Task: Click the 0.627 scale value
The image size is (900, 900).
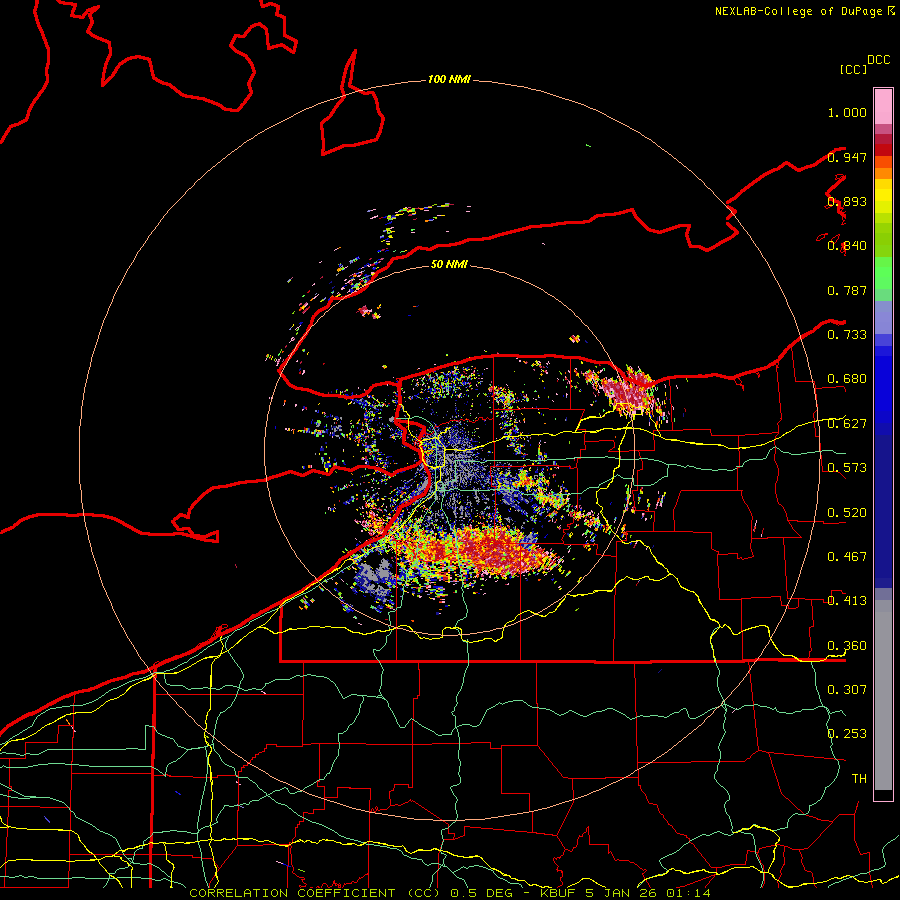Action: pyautogui.click(x=847, y=424)
